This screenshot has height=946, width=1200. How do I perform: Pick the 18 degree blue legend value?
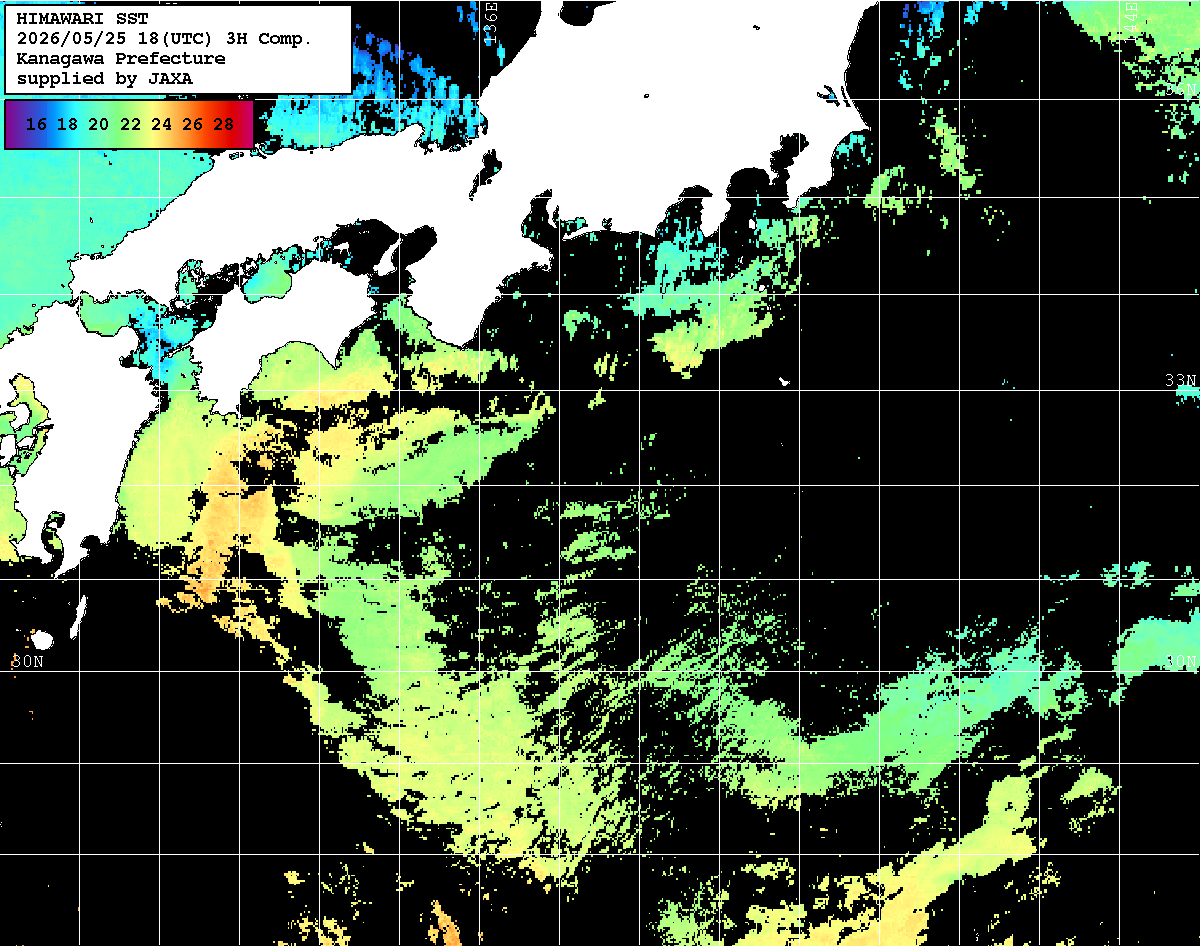(67, 125)
